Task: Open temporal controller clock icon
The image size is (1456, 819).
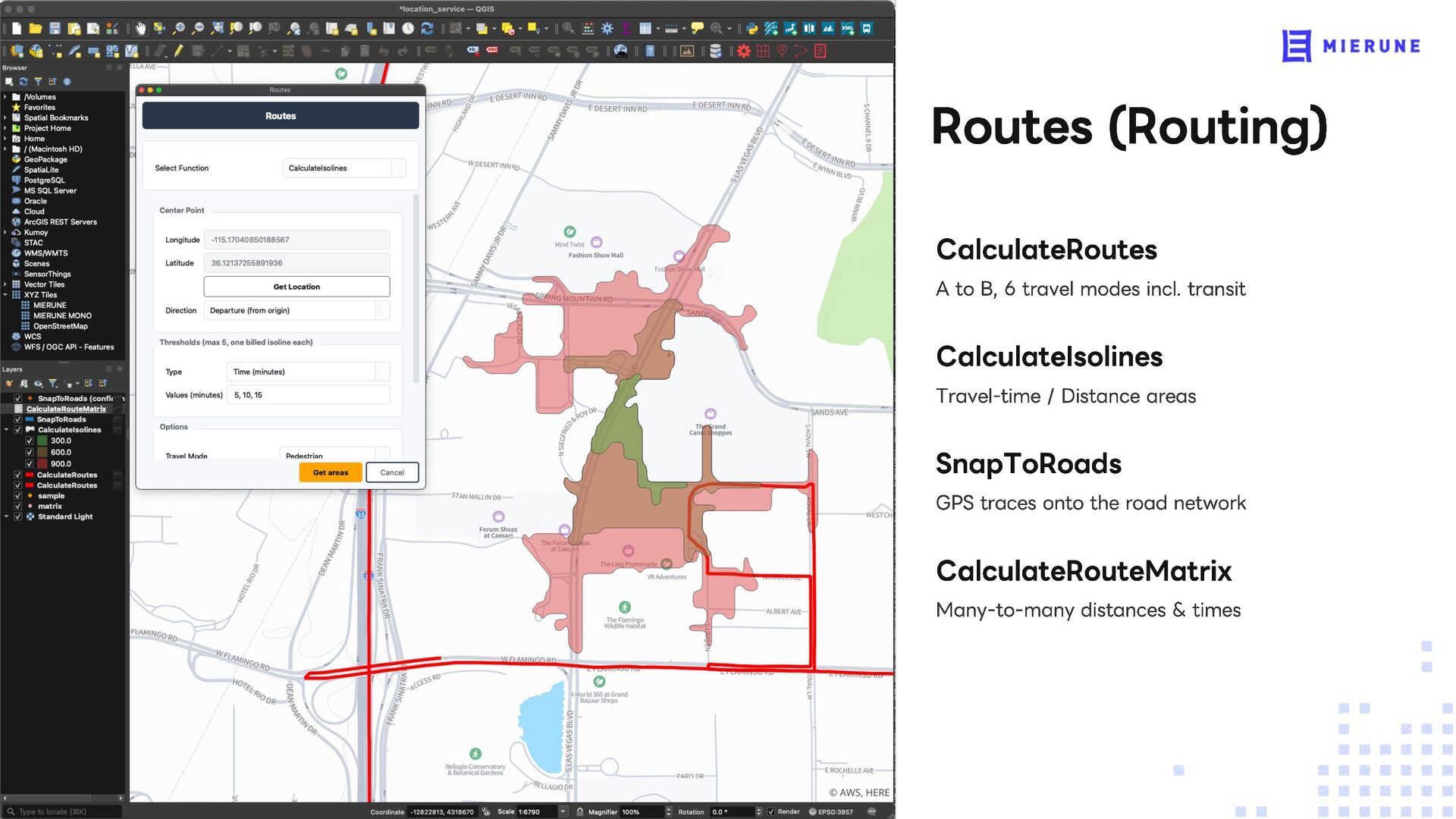Action: coord(408,29)
